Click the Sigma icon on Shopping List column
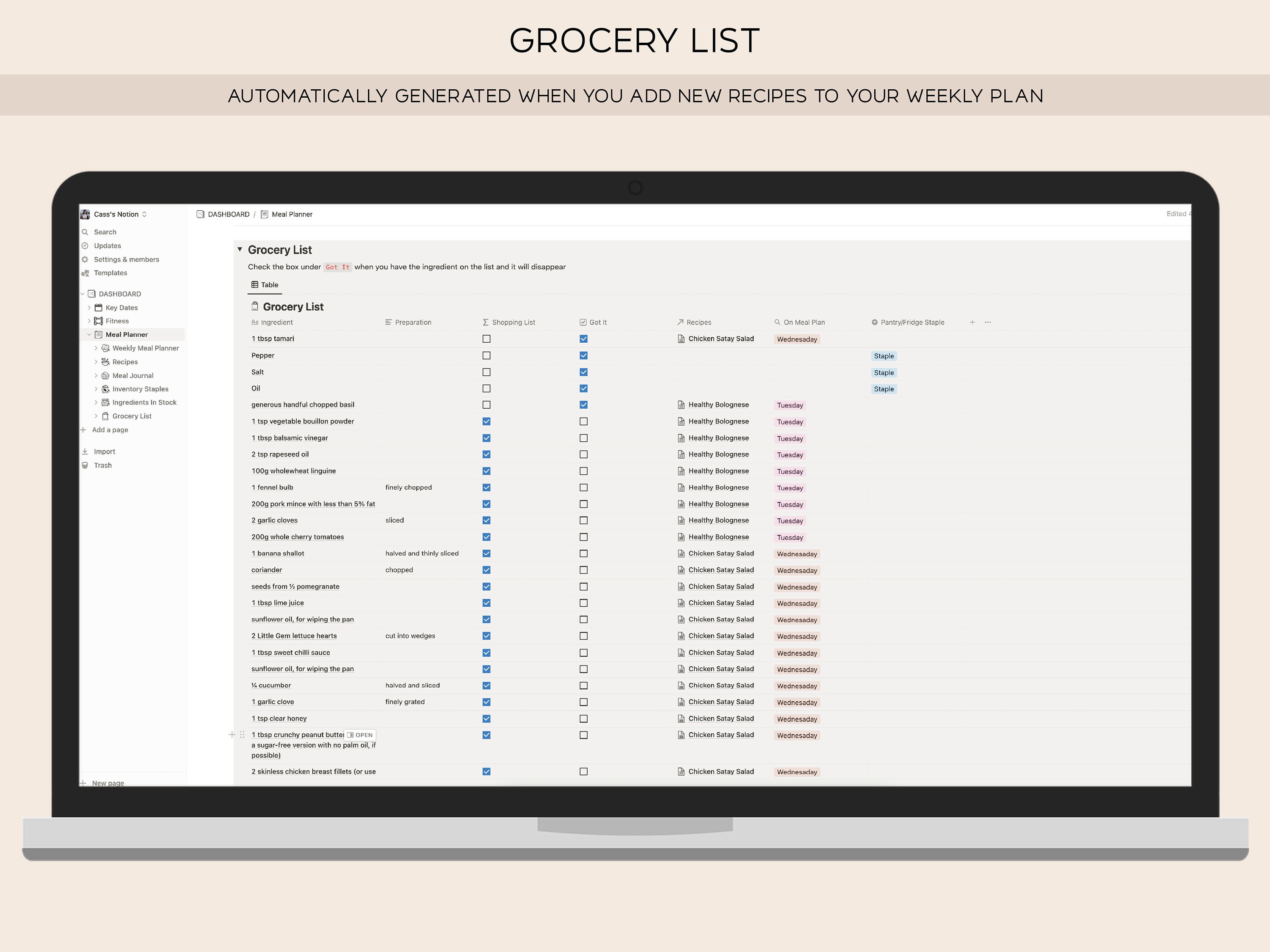This screenshot has height=952, width=1270. click(486, 322)
